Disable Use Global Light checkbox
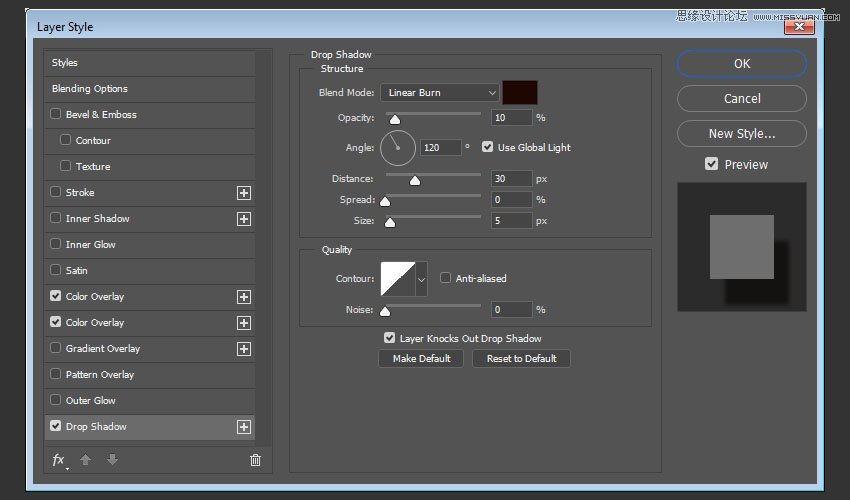Screen dimensions: 850x500 click(487, 147)
